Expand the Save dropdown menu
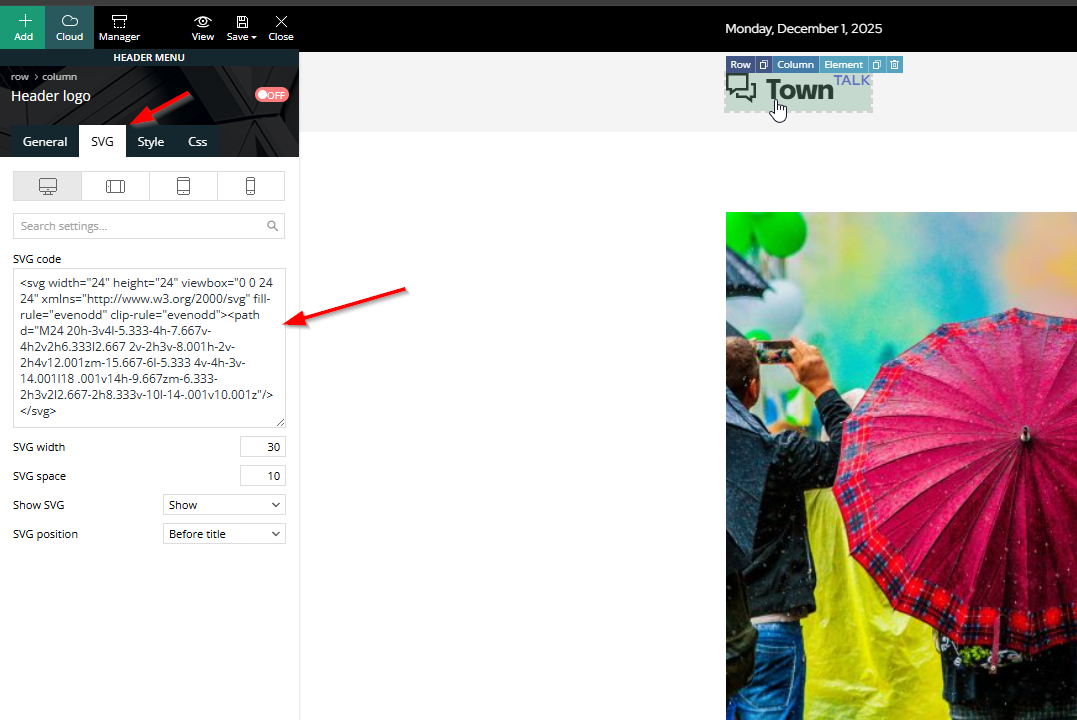Viewport: 1077px width, 720px height. pyautogui.click(x=243, y=27)
